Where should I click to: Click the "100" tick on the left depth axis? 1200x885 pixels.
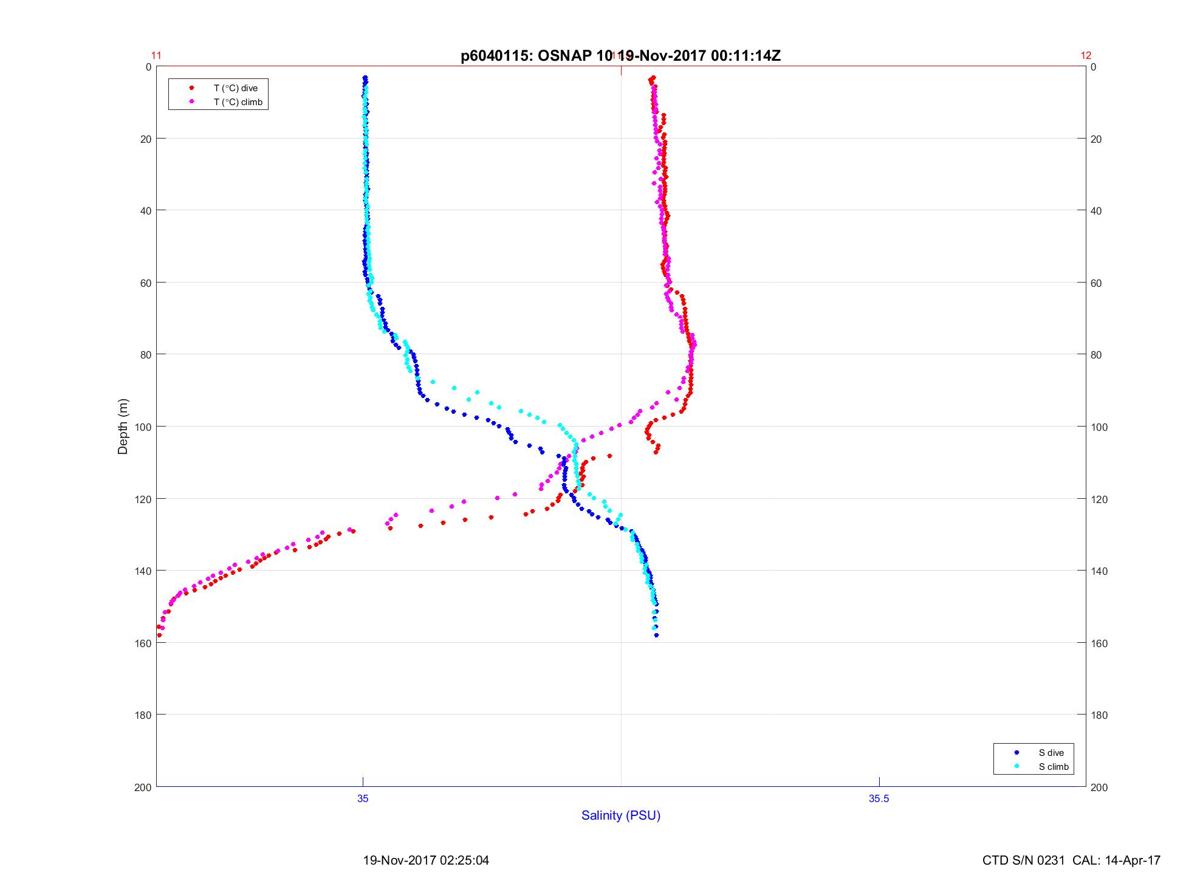click(x=144, y=427)
